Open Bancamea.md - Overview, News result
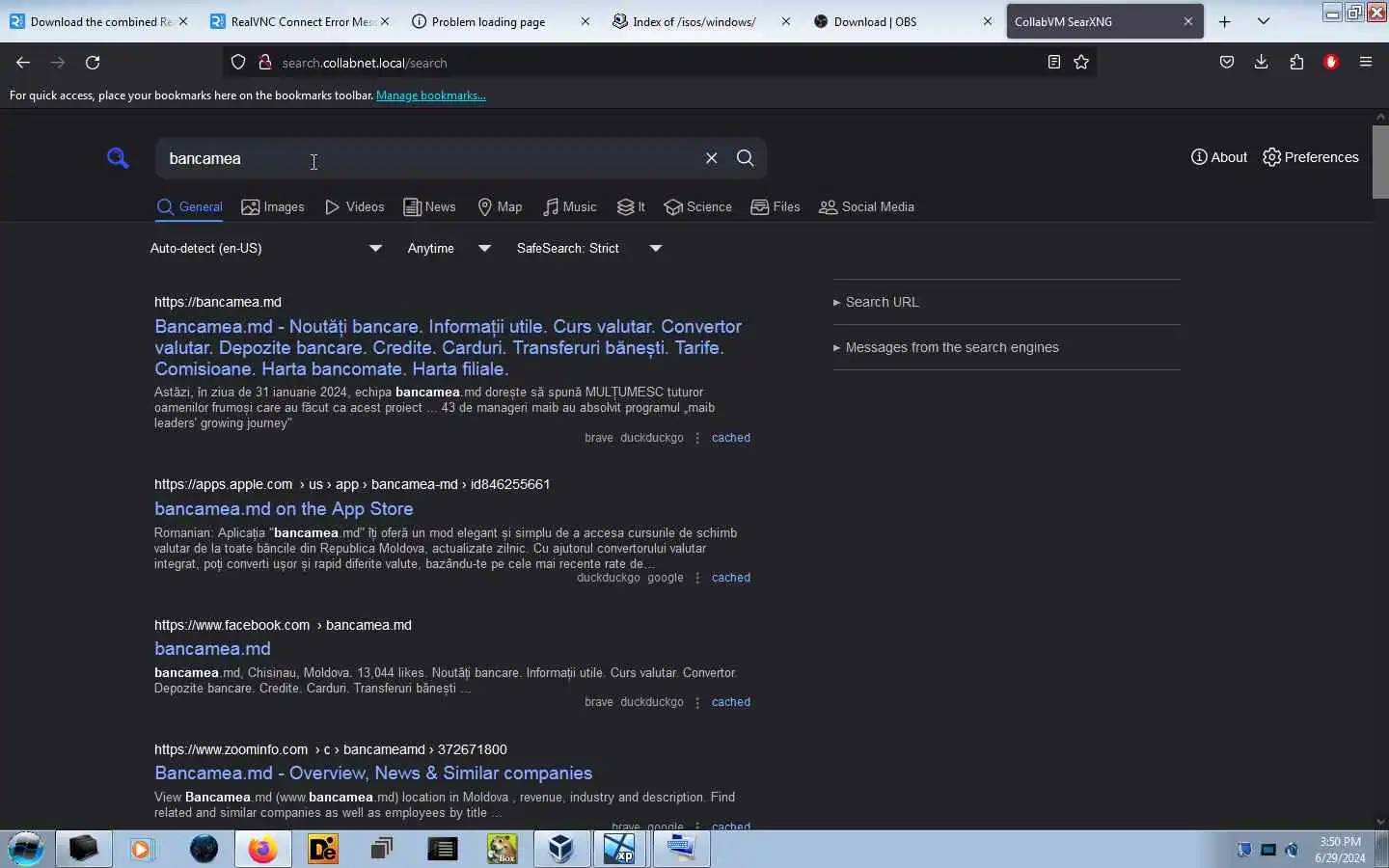The image size is (1389, 868). pyautogui.click(x=373, y=773)
